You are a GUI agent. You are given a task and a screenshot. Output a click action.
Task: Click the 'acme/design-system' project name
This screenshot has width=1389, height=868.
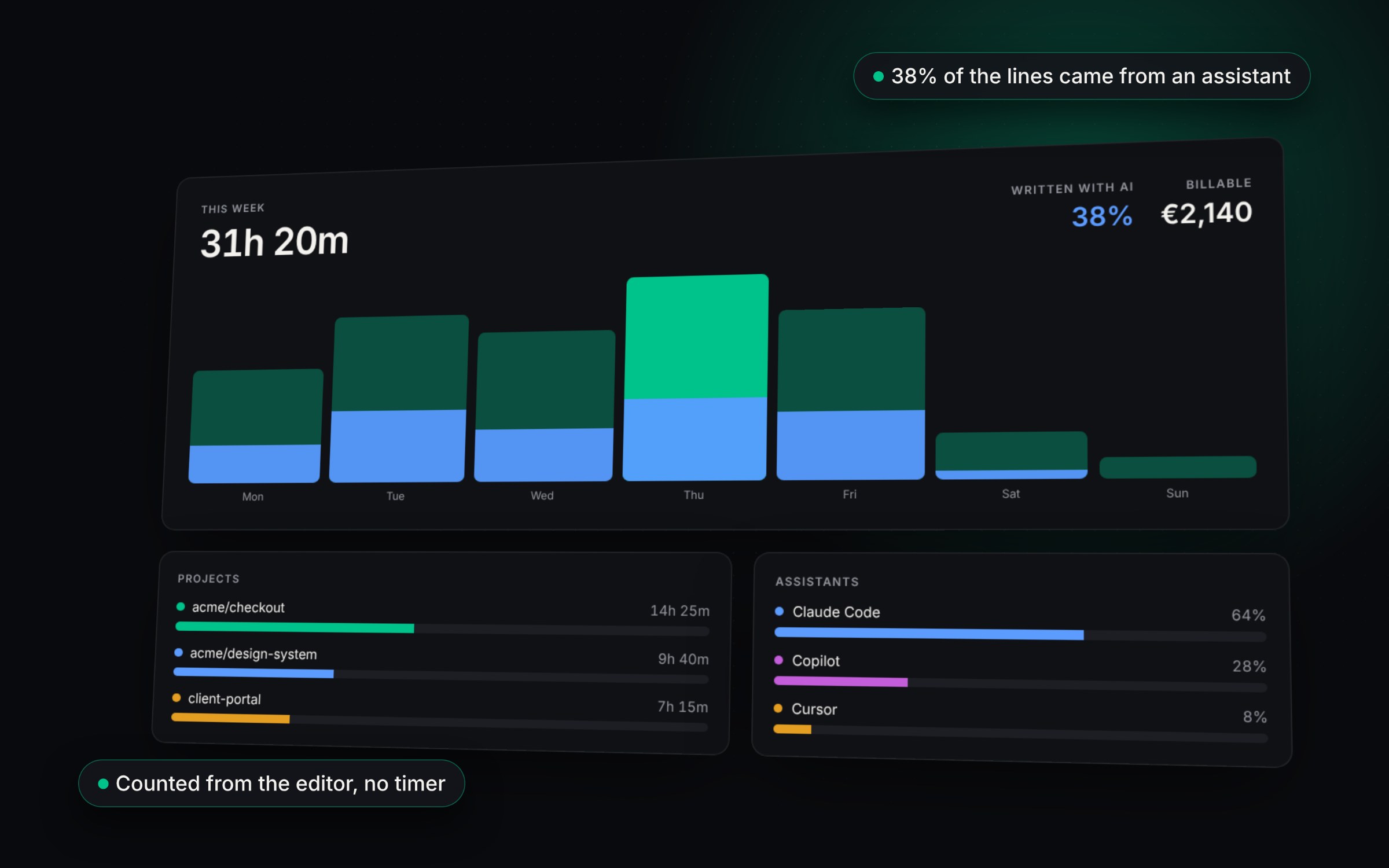(x=253, y=654)
